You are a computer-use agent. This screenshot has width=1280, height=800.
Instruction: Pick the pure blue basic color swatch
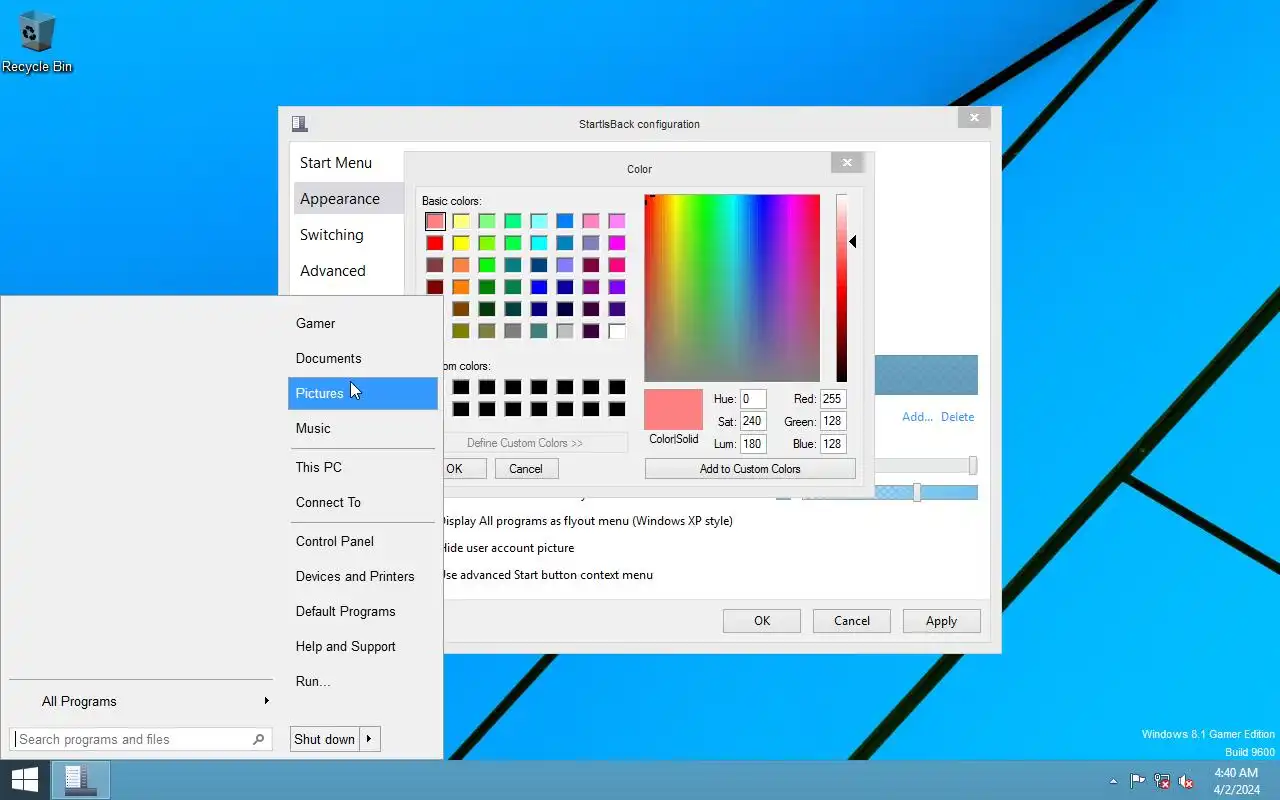tap(539, 287)
